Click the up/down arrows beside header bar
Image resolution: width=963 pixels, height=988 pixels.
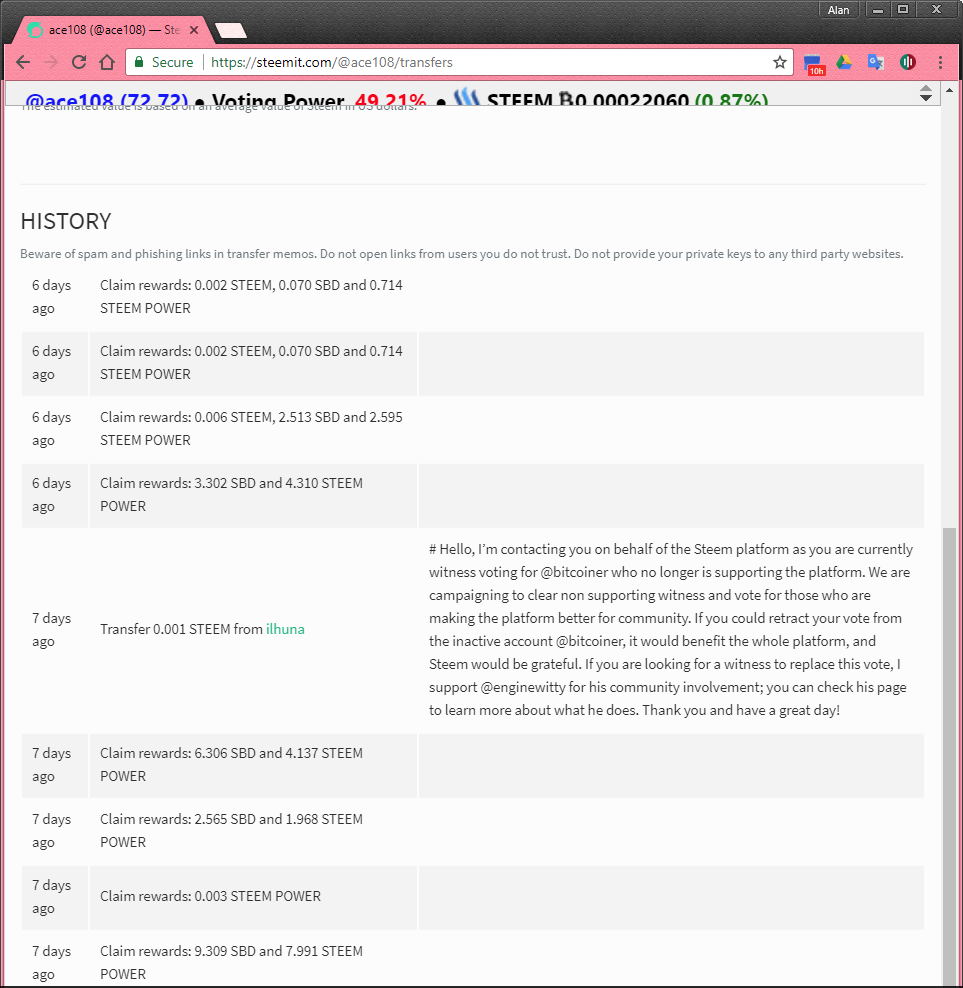[x=926, y=93]
